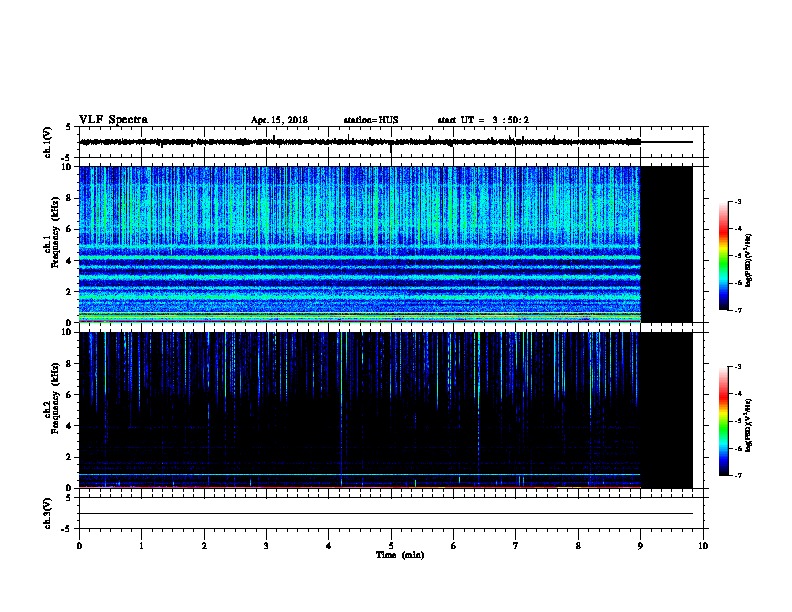
Task: Click the "VLF Spectra" plot title
Action: [113, 120]
